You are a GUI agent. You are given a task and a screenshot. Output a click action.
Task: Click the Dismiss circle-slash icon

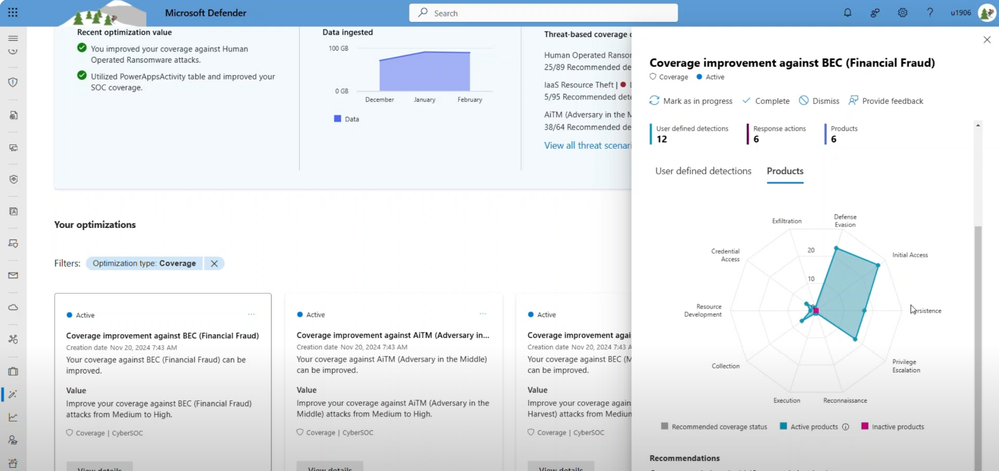pos(804,101)
